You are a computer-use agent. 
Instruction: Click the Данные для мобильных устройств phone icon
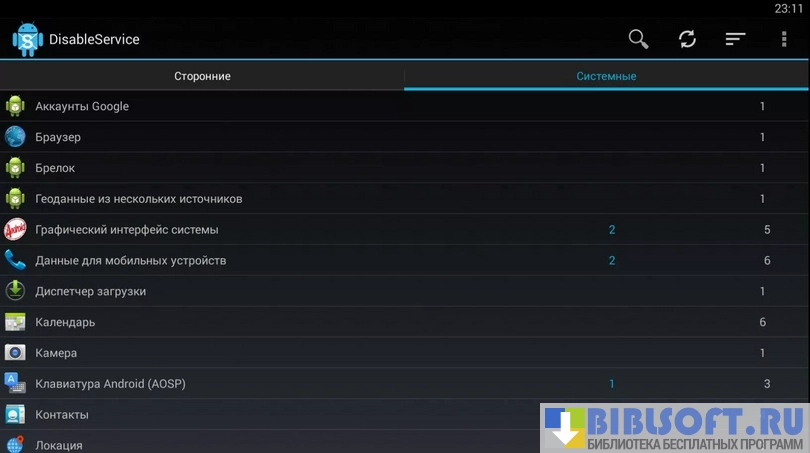[x=15, y=260]
